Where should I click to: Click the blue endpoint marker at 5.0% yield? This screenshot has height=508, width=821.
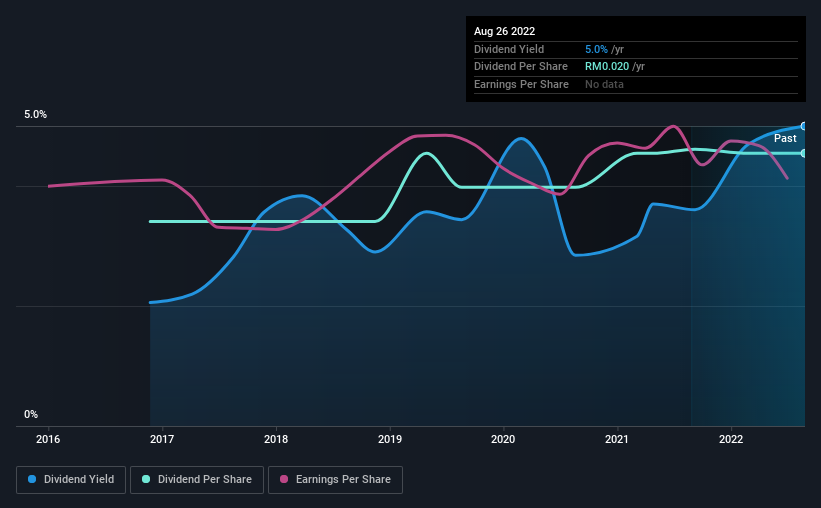point(804,126)
